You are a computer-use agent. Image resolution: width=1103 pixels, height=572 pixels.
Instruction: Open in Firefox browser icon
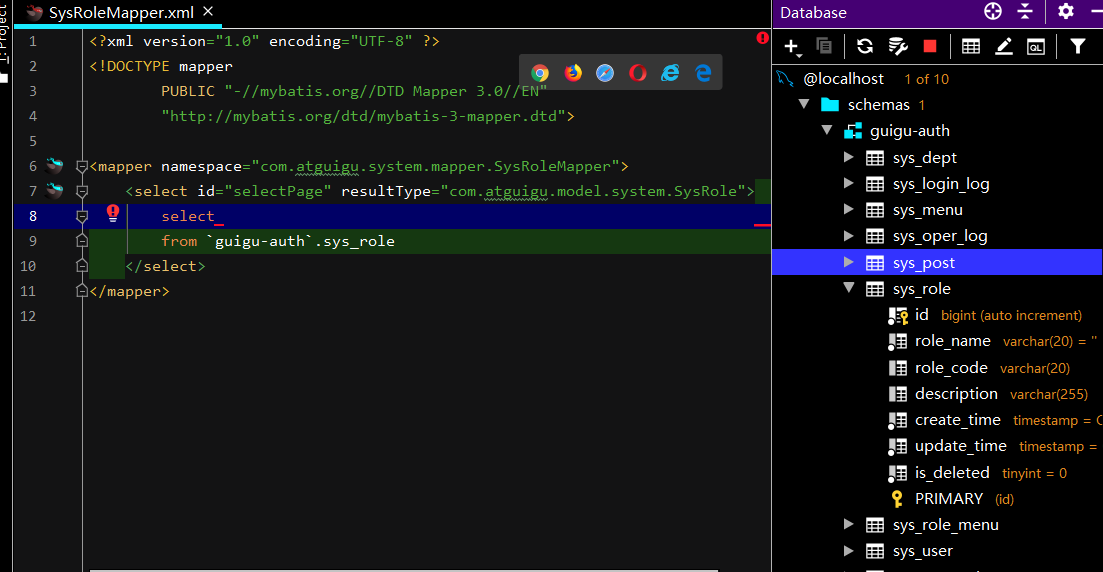point(573,72)
